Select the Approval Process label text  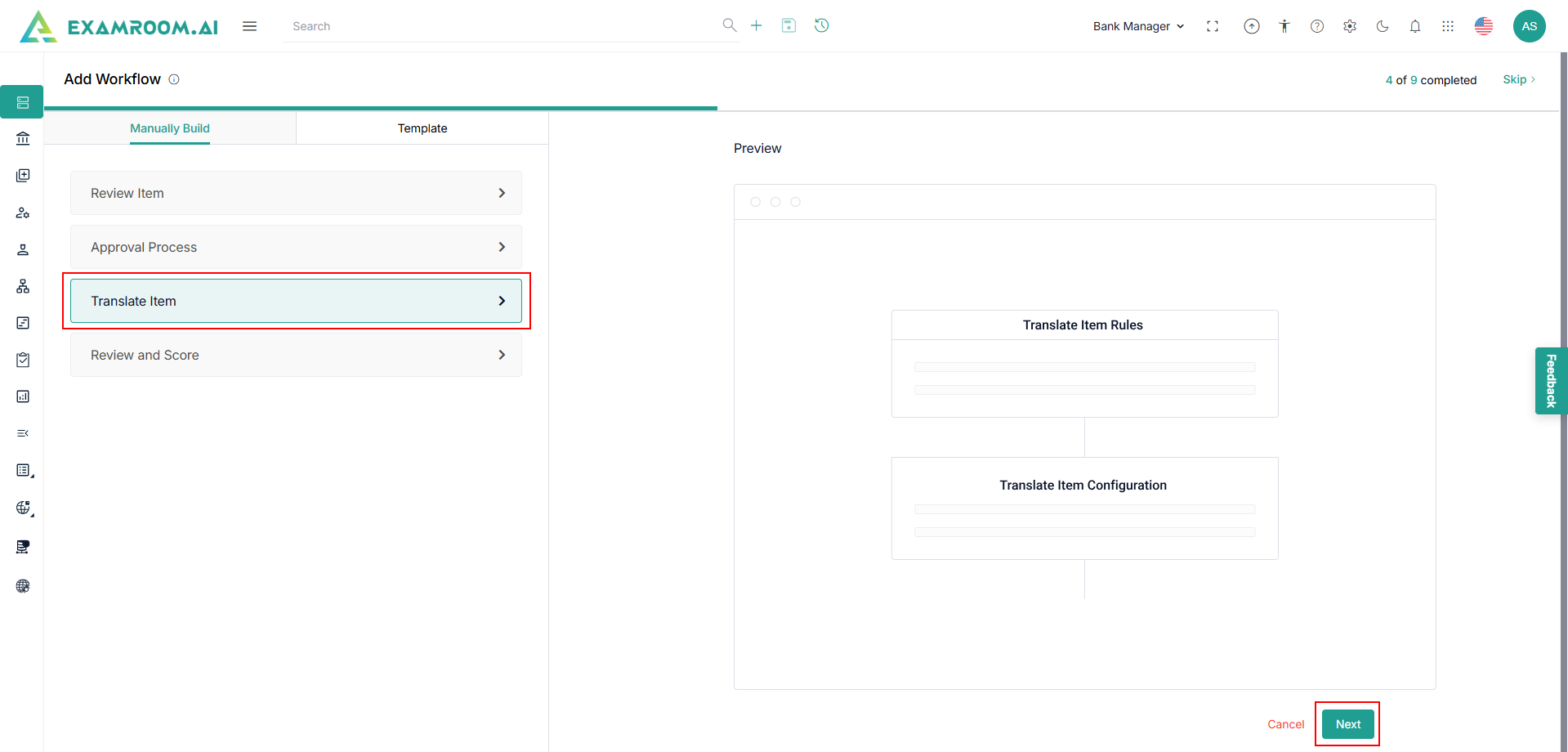[x=144, y=247]
